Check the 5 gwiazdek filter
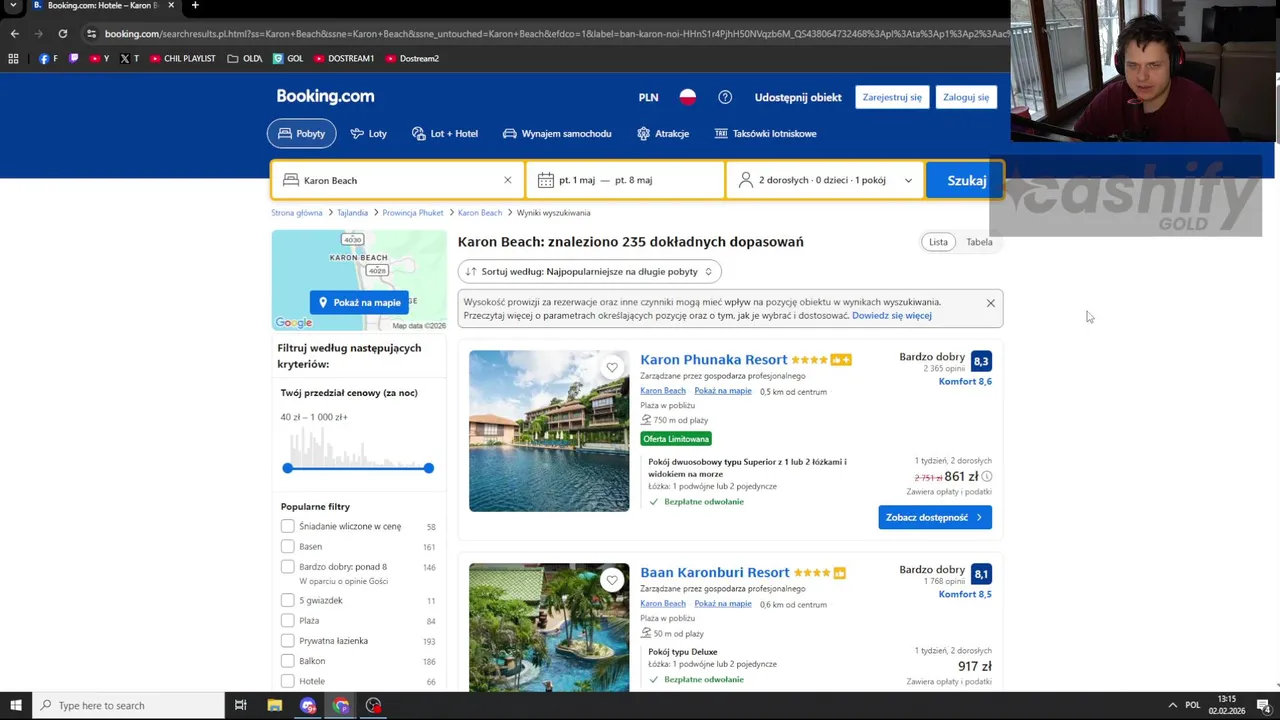The image size is (1280, 720). pos(288,600)
